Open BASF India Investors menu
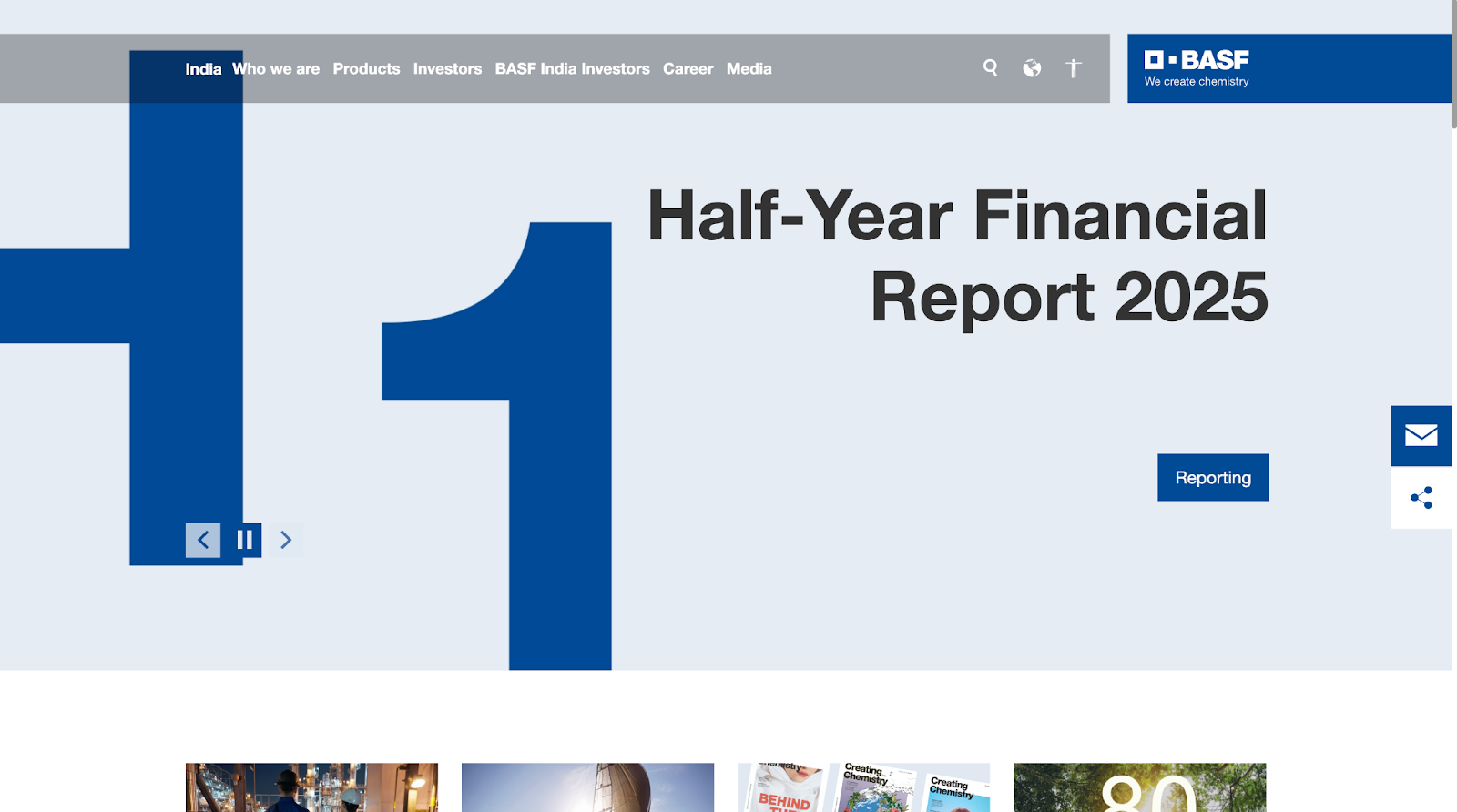Image resolution: width=1457 pixels, height=812 pixels. click(572, 69)
